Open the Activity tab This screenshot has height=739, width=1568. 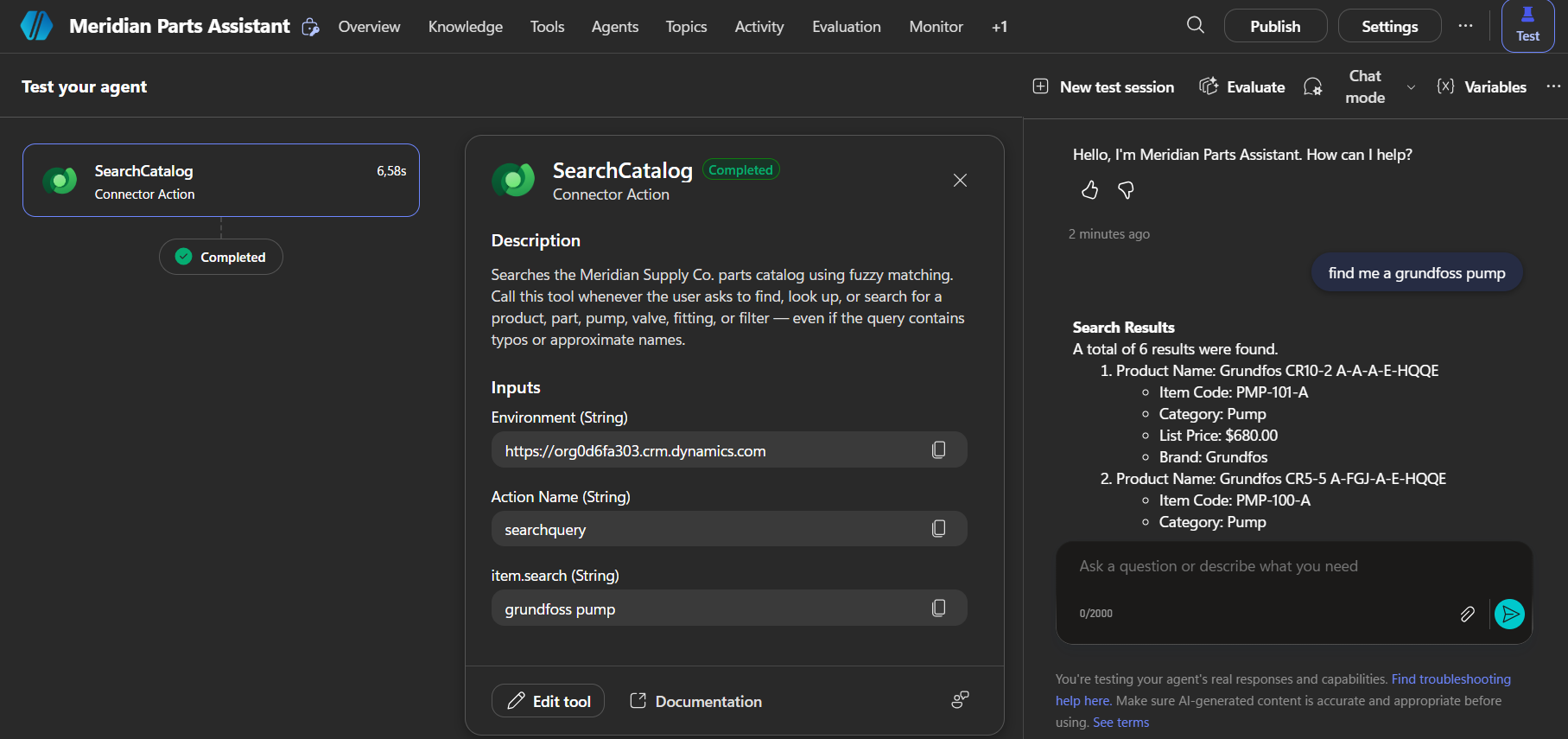tap(759, 27)
